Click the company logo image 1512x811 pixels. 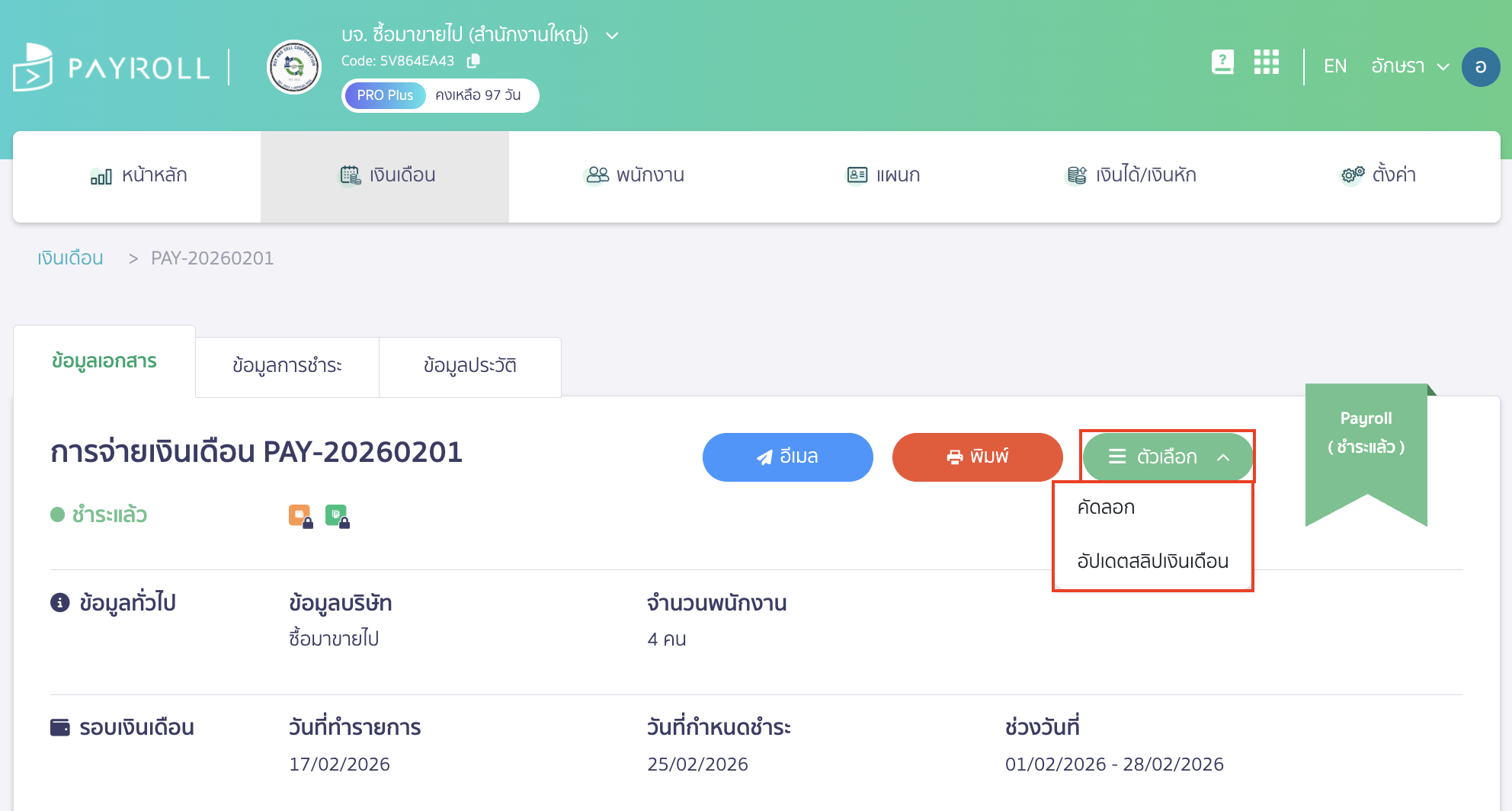(295, 67)
